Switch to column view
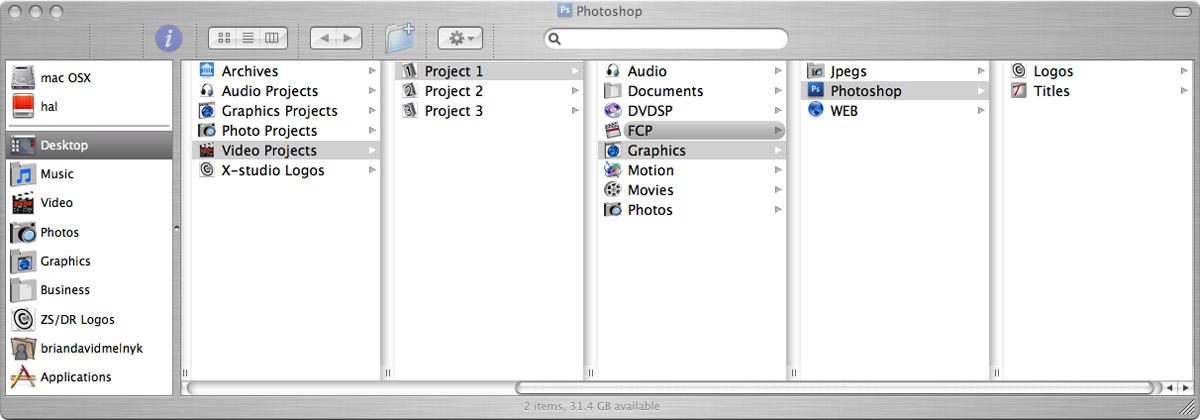 click(x=272, y=38)
